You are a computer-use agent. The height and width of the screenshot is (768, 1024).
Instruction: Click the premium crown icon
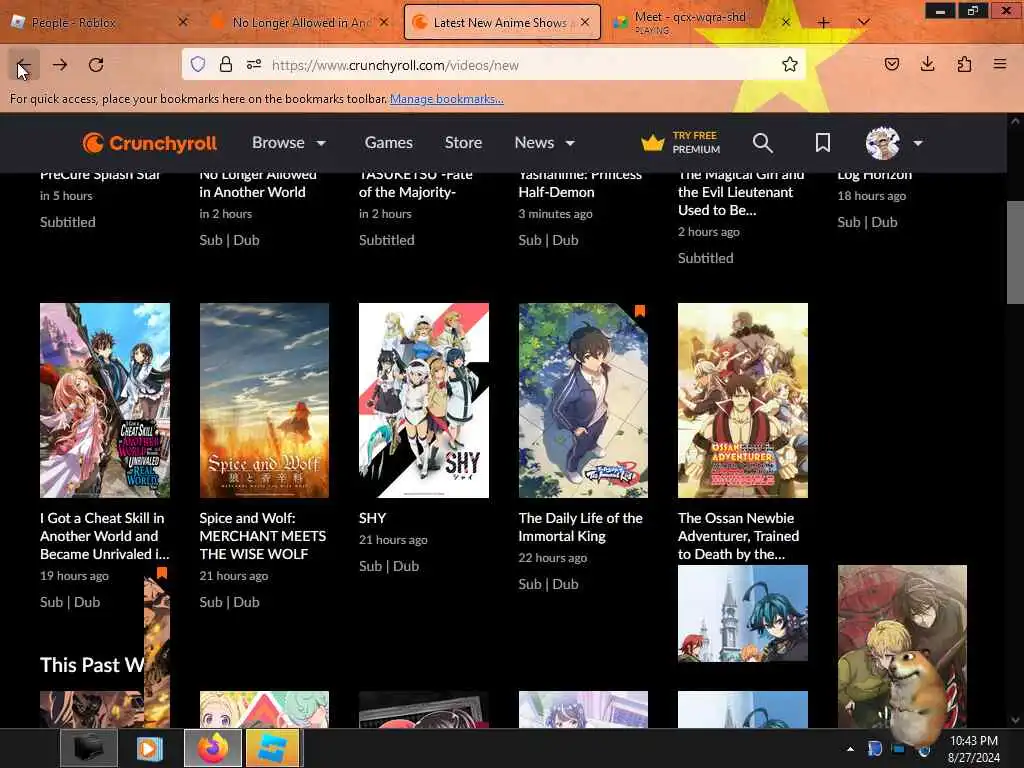(x=652, y=142)
